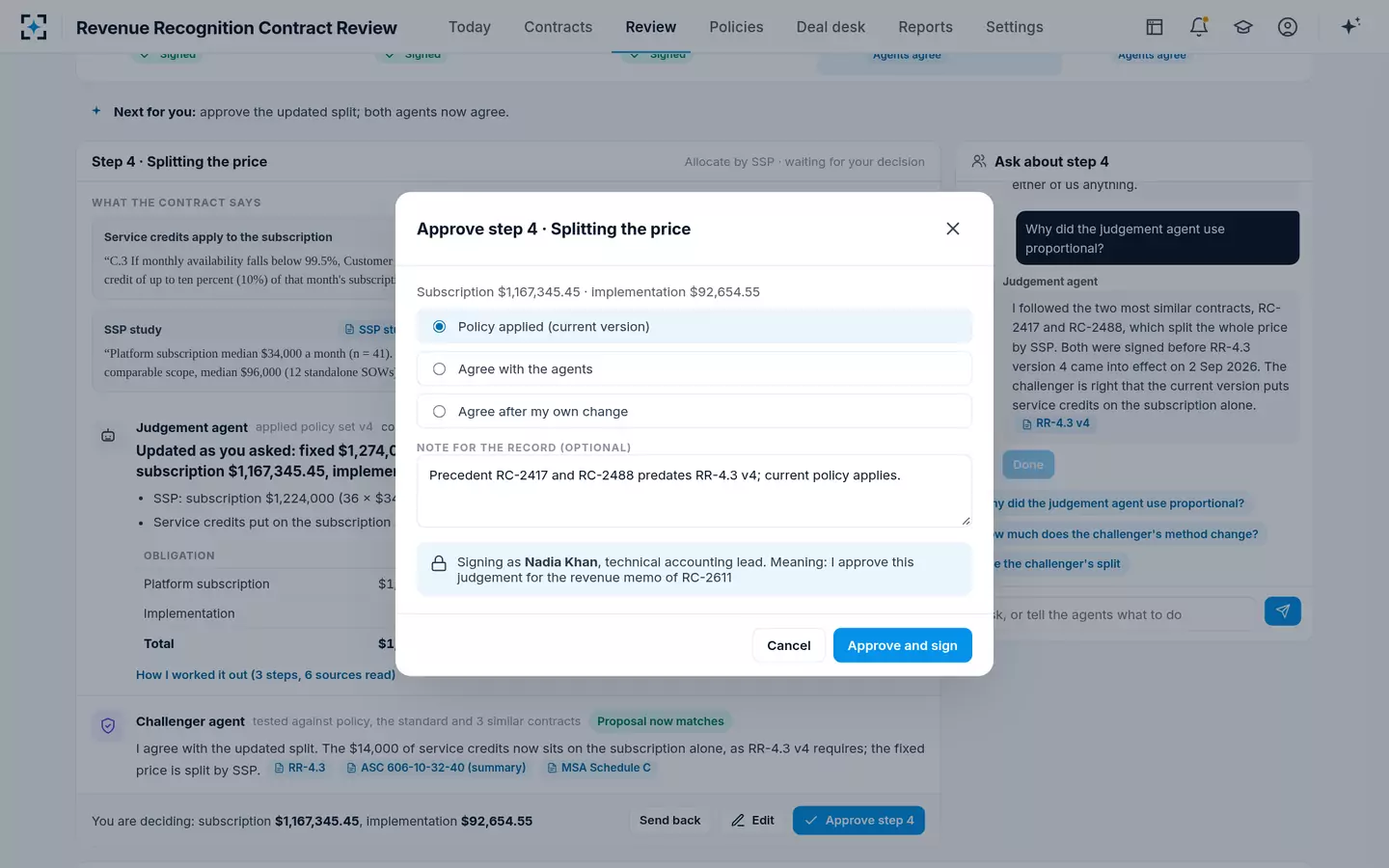Click the lock icon beside signing notice
The height and width of the screenshot is (868, 1389).
pyautogui.click(x=439, y=563)
